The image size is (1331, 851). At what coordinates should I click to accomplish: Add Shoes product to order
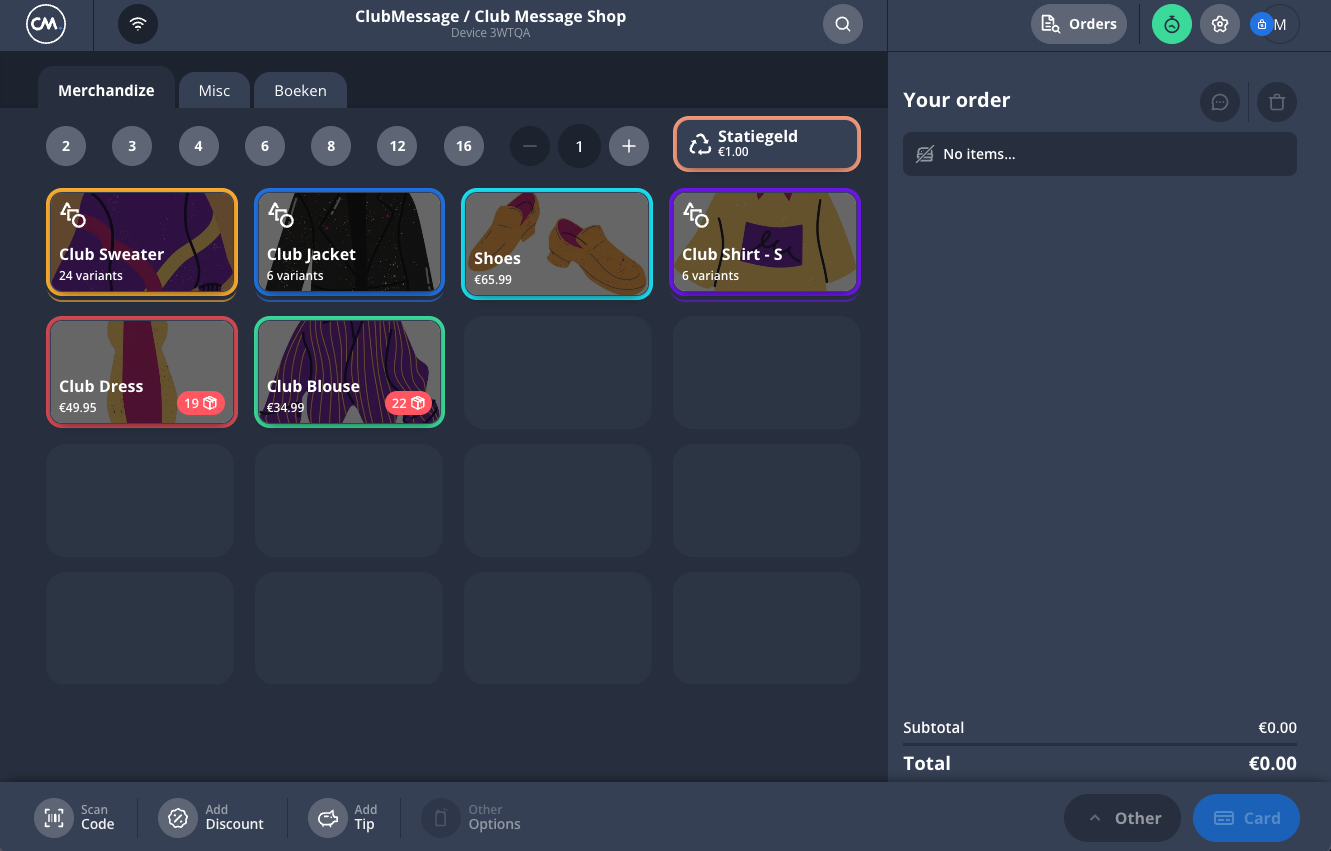click(x=557, y=244)
